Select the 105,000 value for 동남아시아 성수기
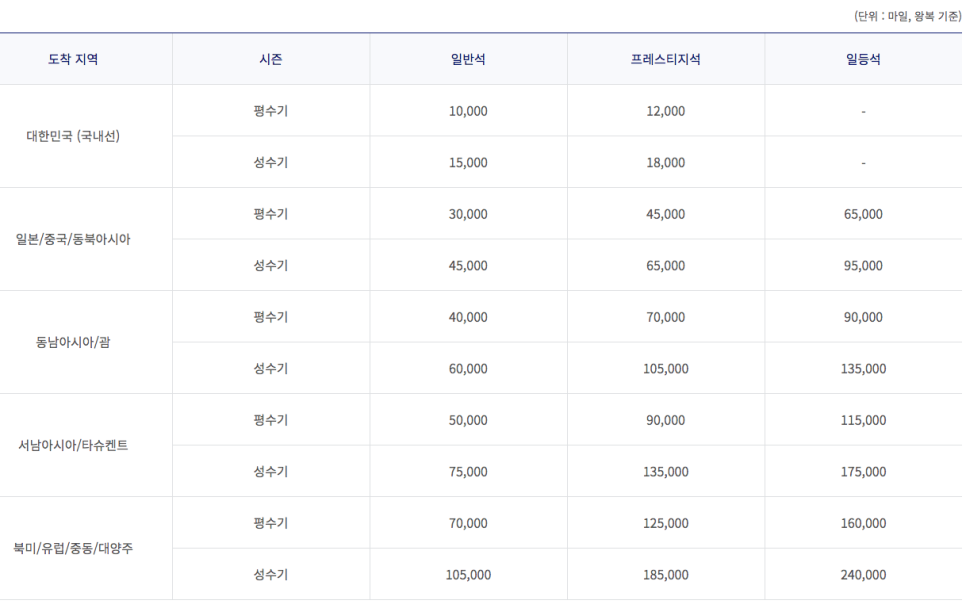The image size is (966, 608). click(668, 368)
